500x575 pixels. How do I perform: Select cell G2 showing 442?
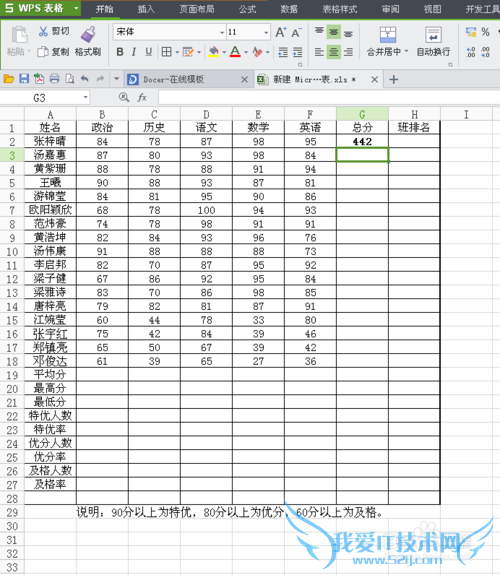[362, 141]
